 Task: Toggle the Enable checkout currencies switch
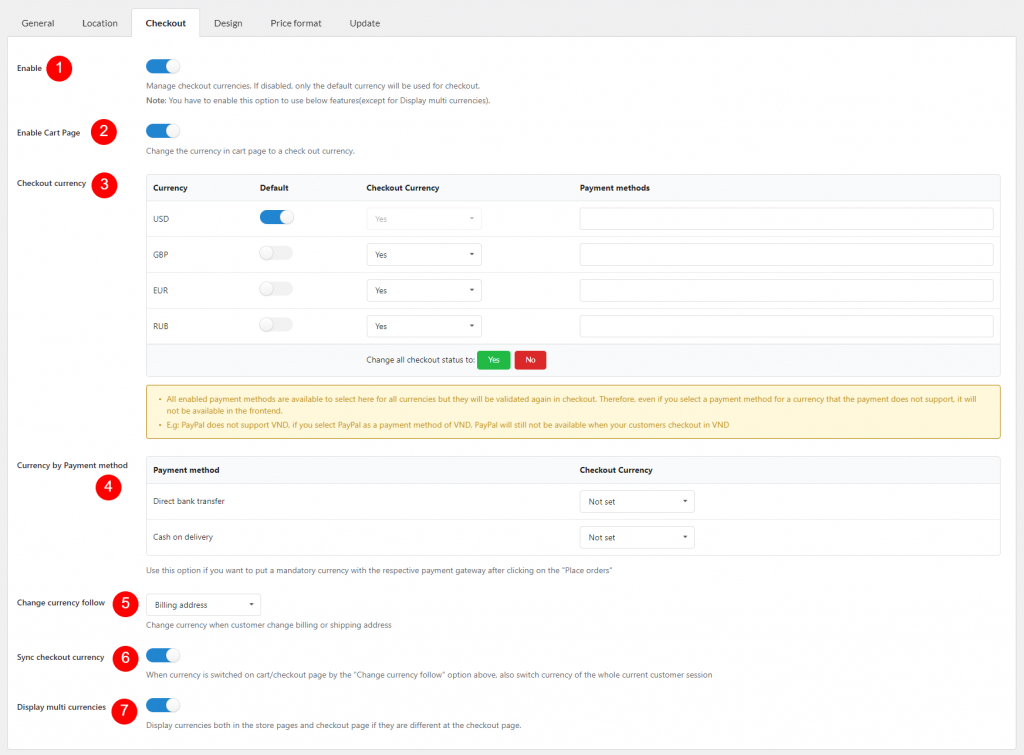pyautogui.click(x=163, y=67)
